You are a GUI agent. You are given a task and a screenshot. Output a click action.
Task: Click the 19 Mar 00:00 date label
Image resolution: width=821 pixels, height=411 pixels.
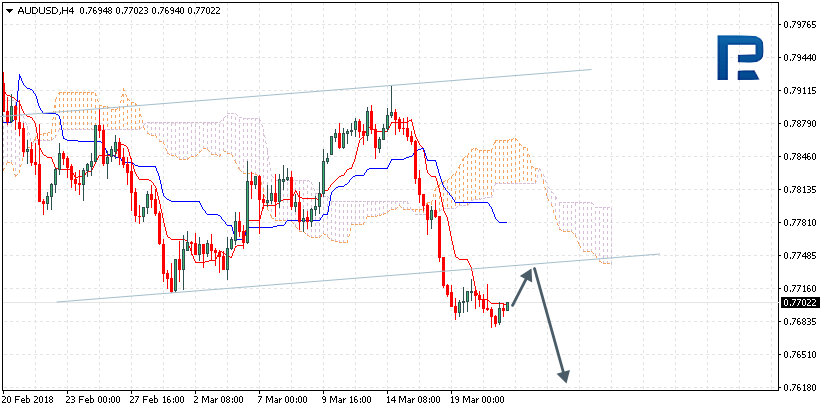[479, 399]
